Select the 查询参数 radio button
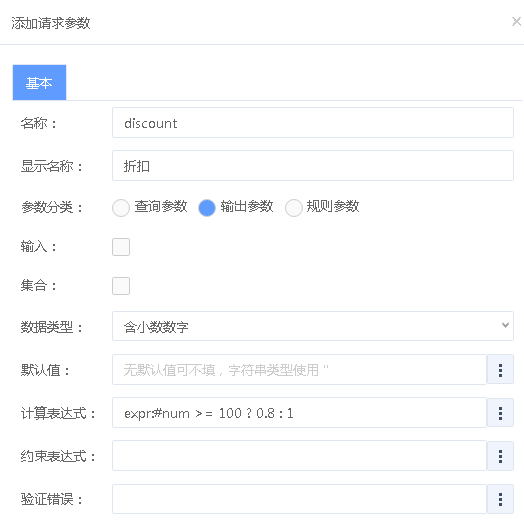524x522 pixels. [x=121, y=208]
